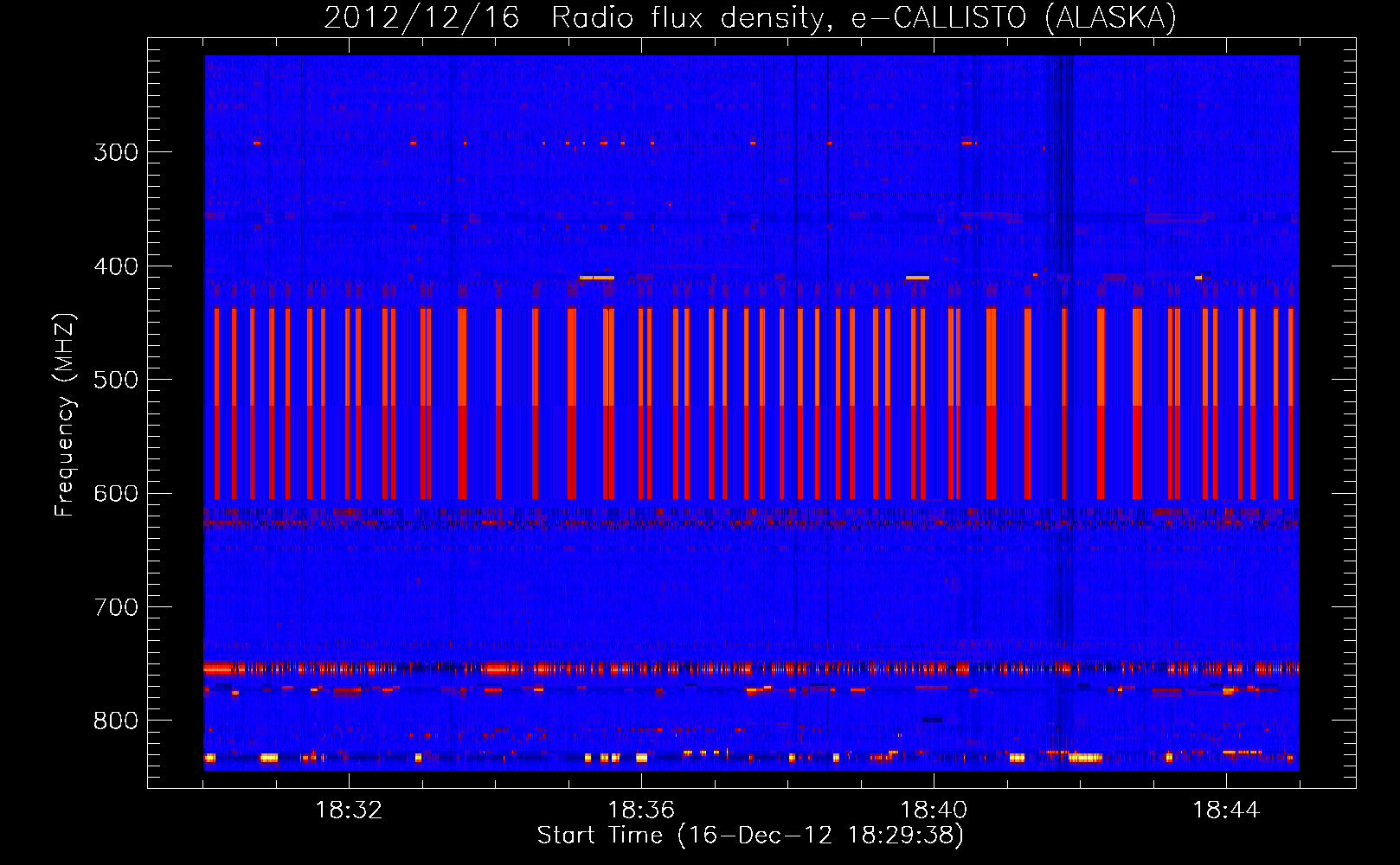Screen dimensions: 1400x865
Task: Click the 800 frequency tick label
Action: tap(116, 721)
